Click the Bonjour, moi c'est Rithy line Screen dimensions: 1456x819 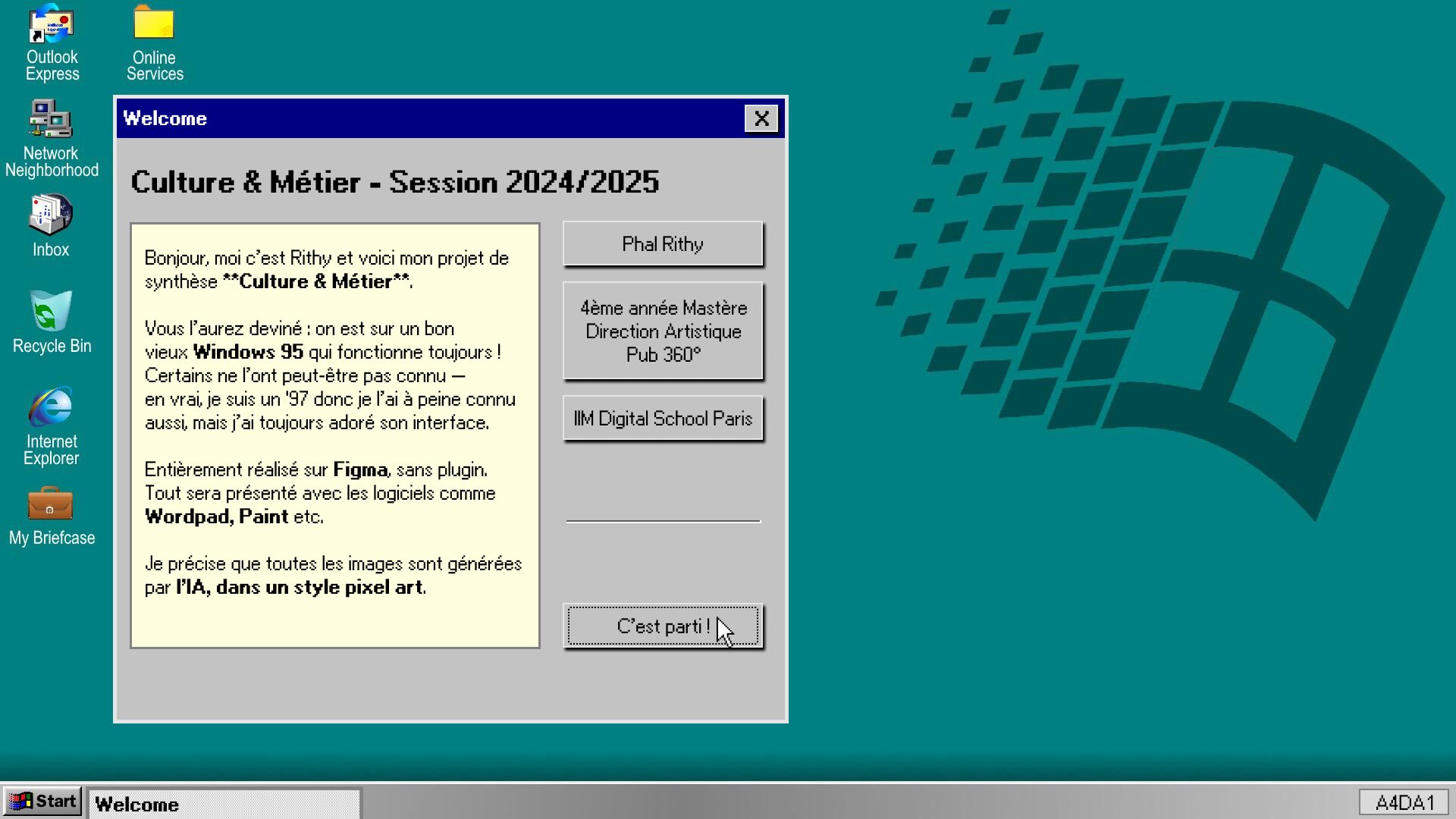(326, 258)
